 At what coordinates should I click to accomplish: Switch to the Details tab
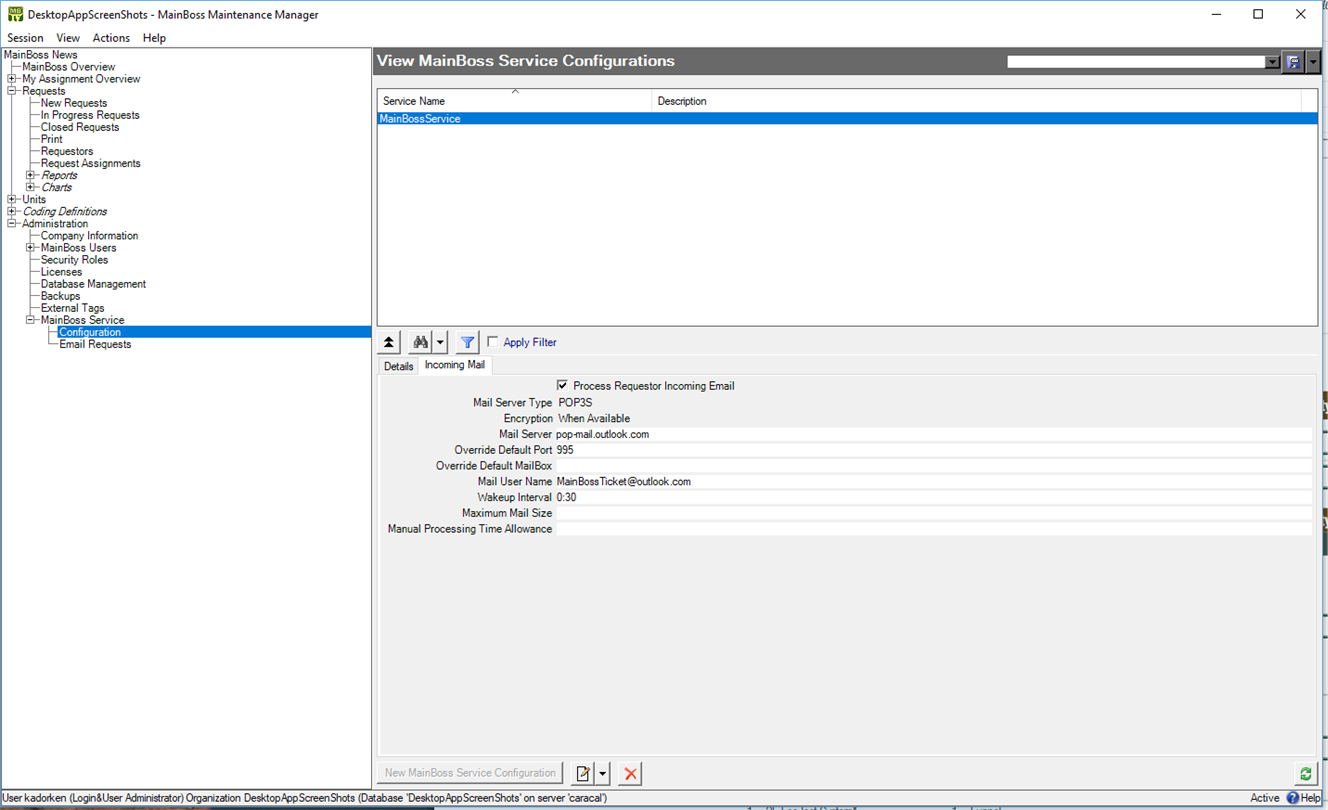pos(398,366)
